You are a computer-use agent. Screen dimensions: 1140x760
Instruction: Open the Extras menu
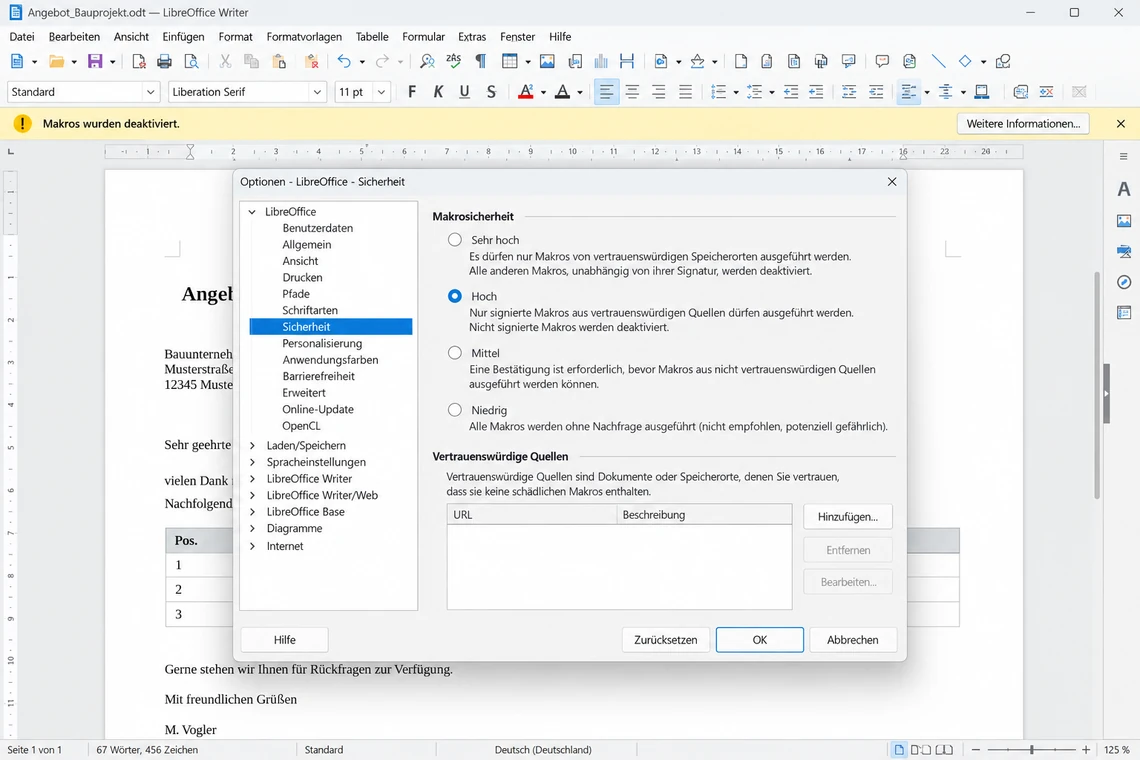(472, 36)
